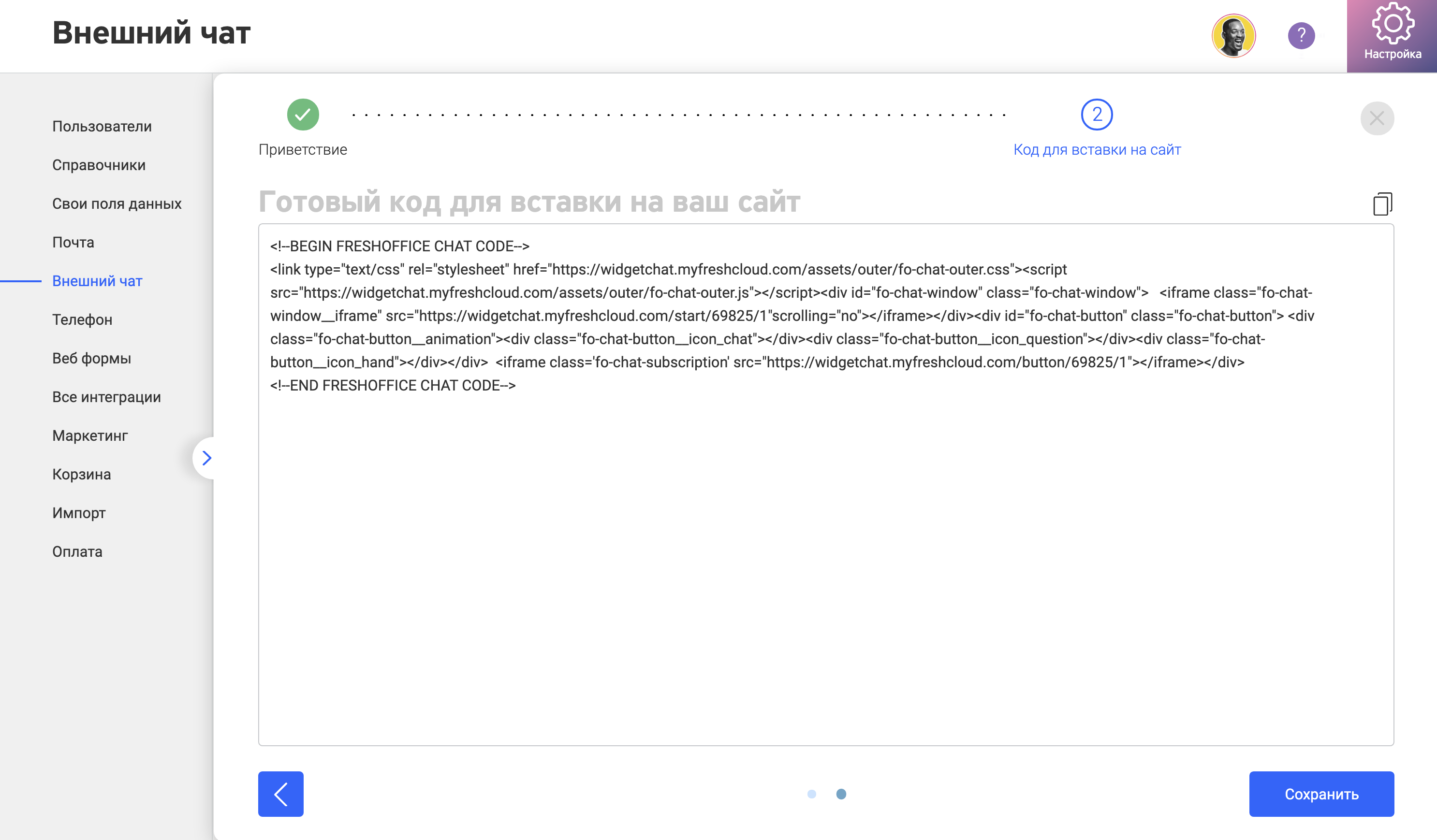Click the Сохранить button
Screen dimensions: 1437x840
tap(1321, 794)
